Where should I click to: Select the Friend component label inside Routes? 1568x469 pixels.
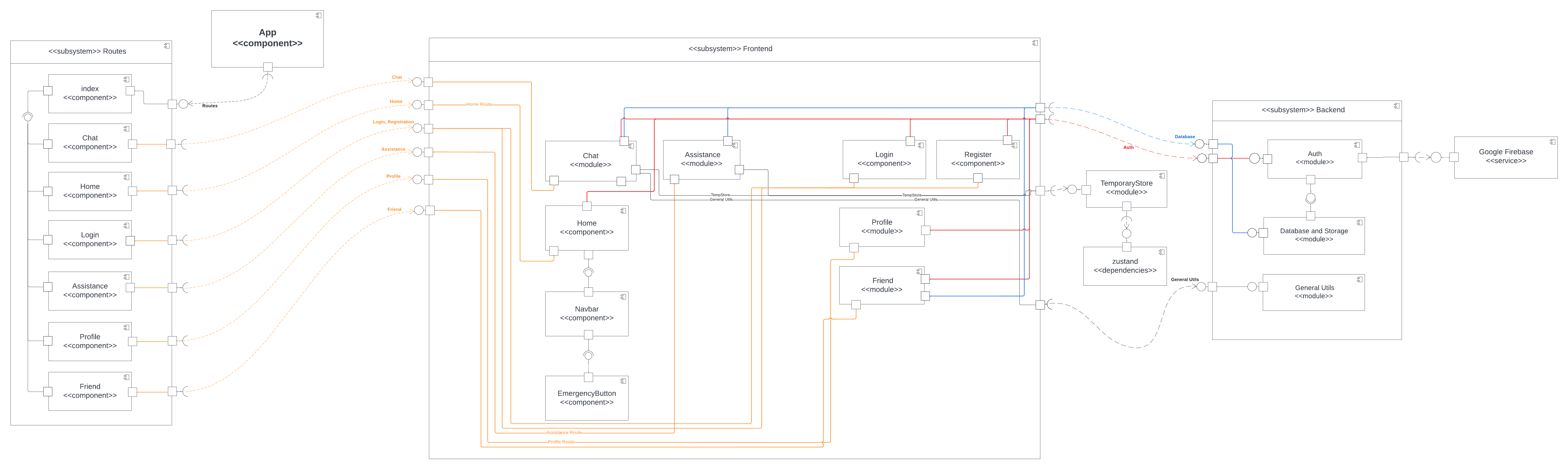[x=90, y=391]
